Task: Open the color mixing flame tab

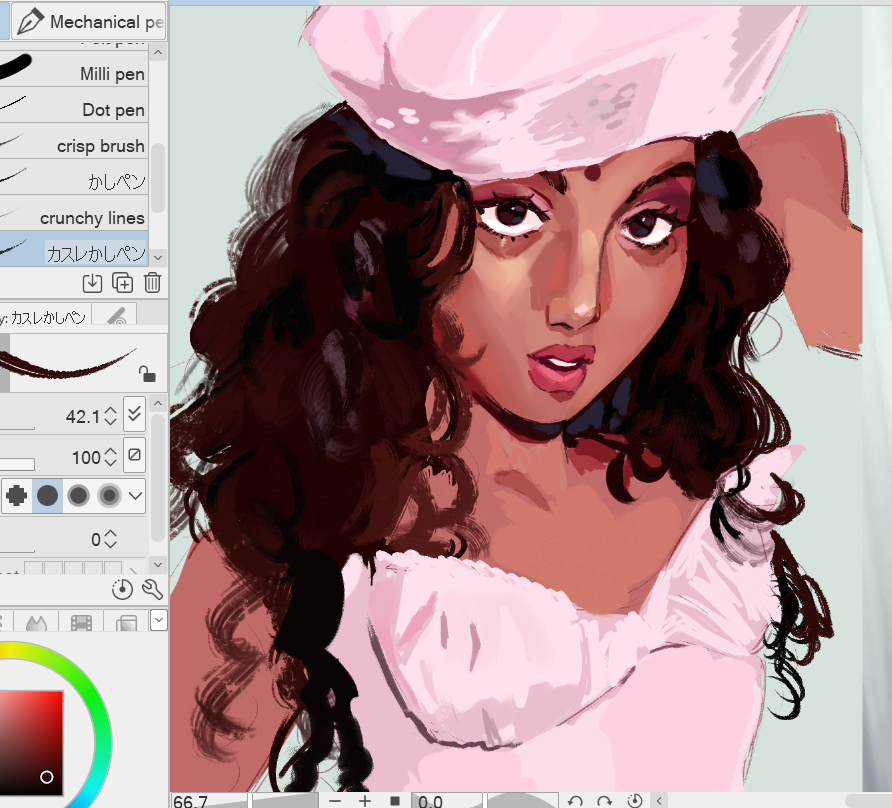Action: click(36, 622)
